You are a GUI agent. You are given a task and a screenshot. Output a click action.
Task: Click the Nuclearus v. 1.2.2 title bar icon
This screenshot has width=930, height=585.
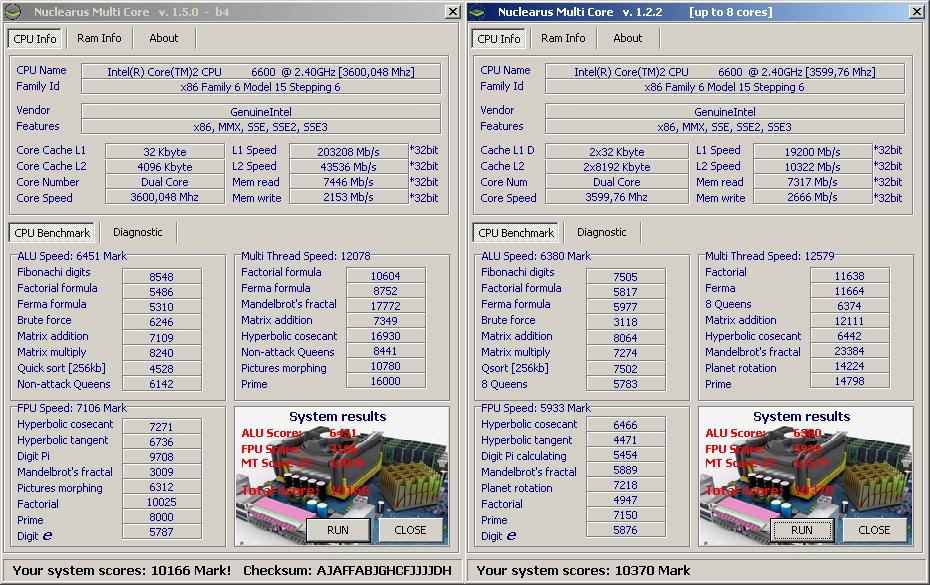477,11
